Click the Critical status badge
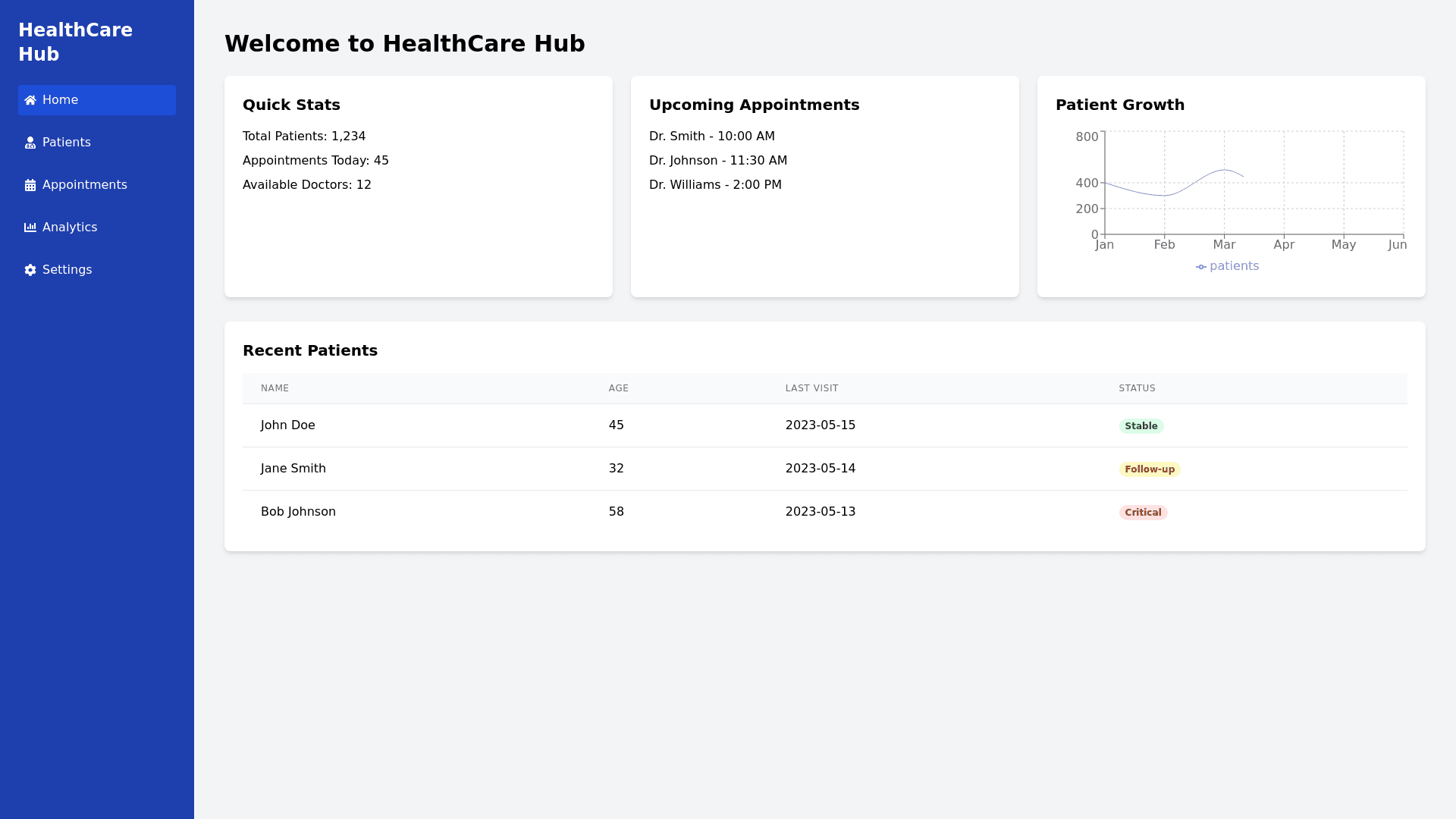Screen dimensions: 1456x819 tap(1142, 513)
